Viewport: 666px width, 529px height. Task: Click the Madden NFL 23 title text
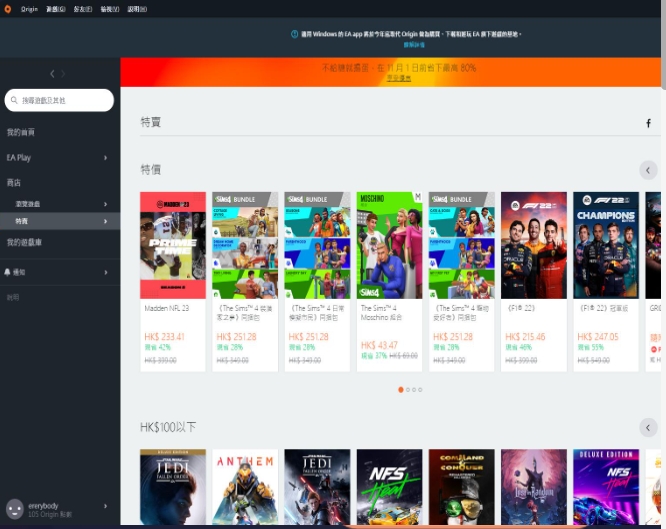coord(166,308)
